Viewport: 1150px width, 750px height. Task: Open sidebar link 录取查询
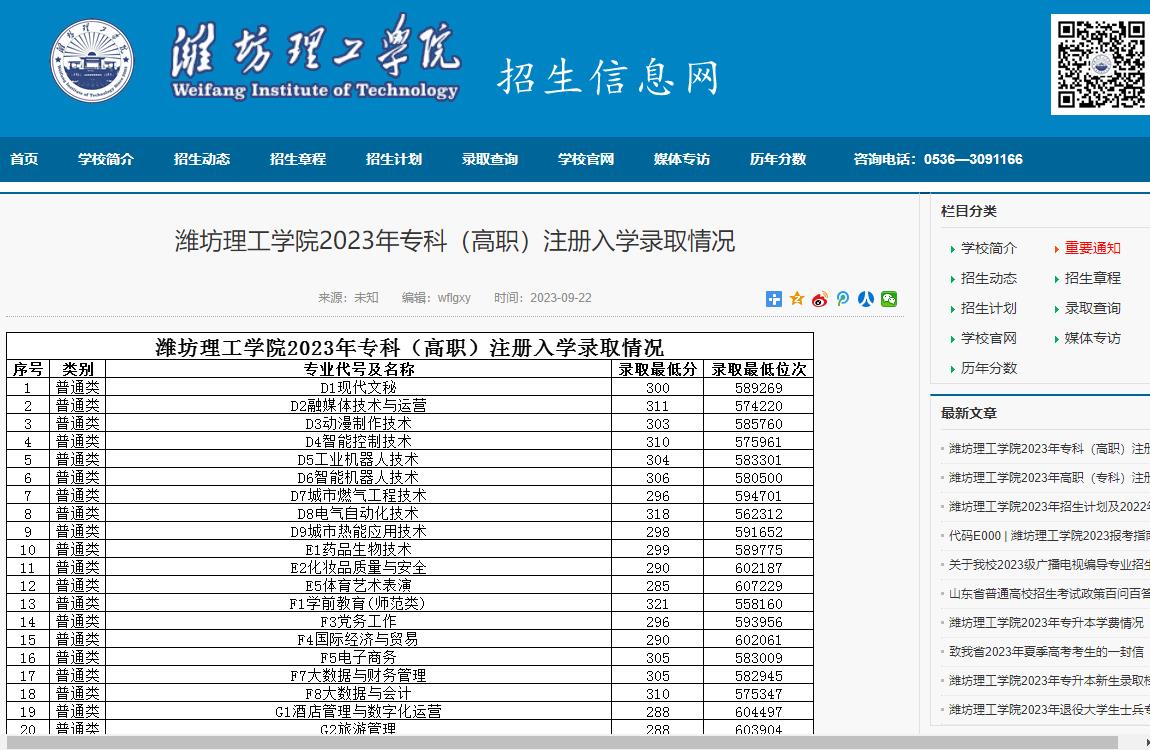(x=1093, y=309)
